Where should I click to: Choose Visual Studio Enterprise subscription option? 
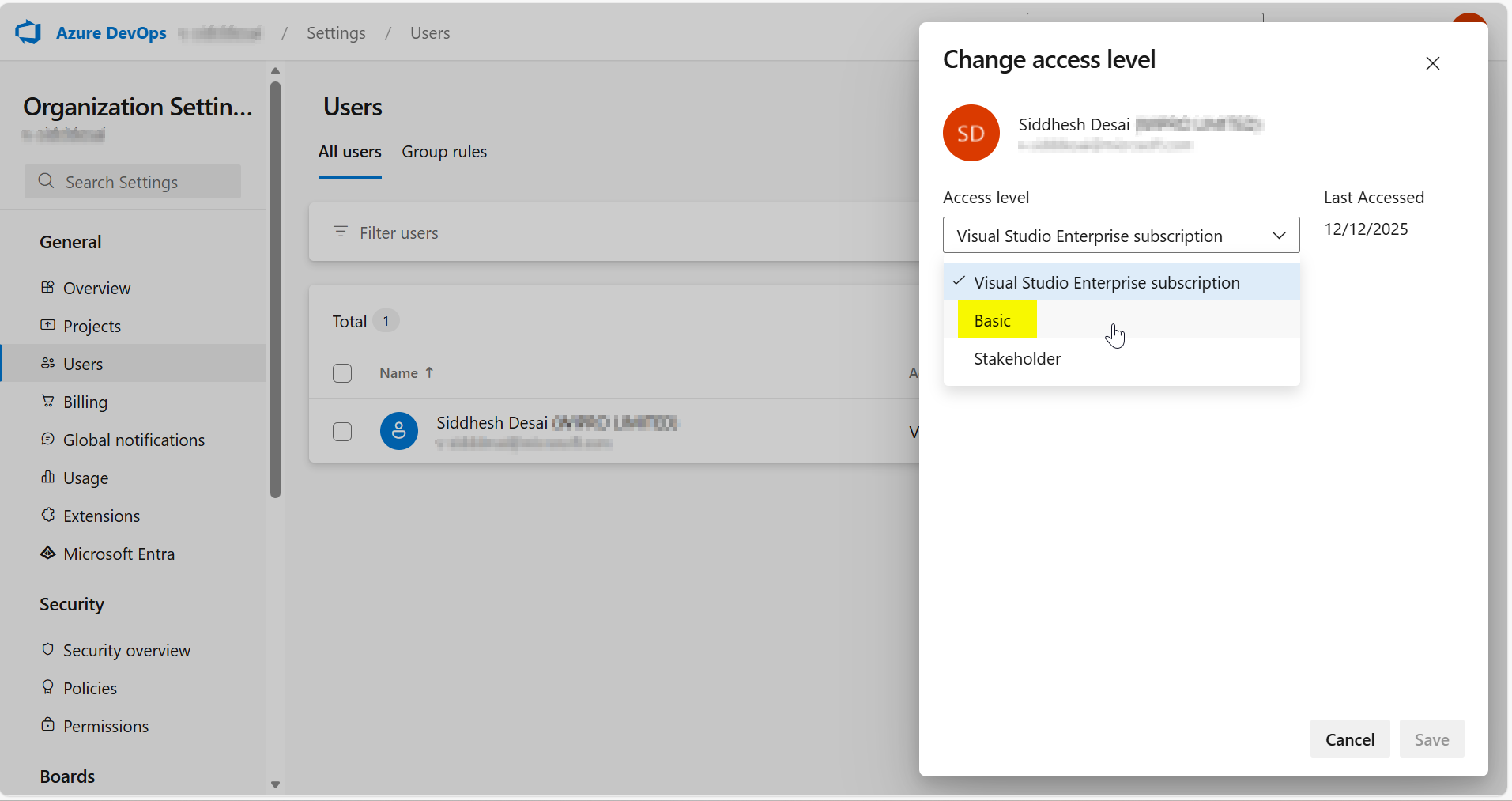[x=1122, y=282]
